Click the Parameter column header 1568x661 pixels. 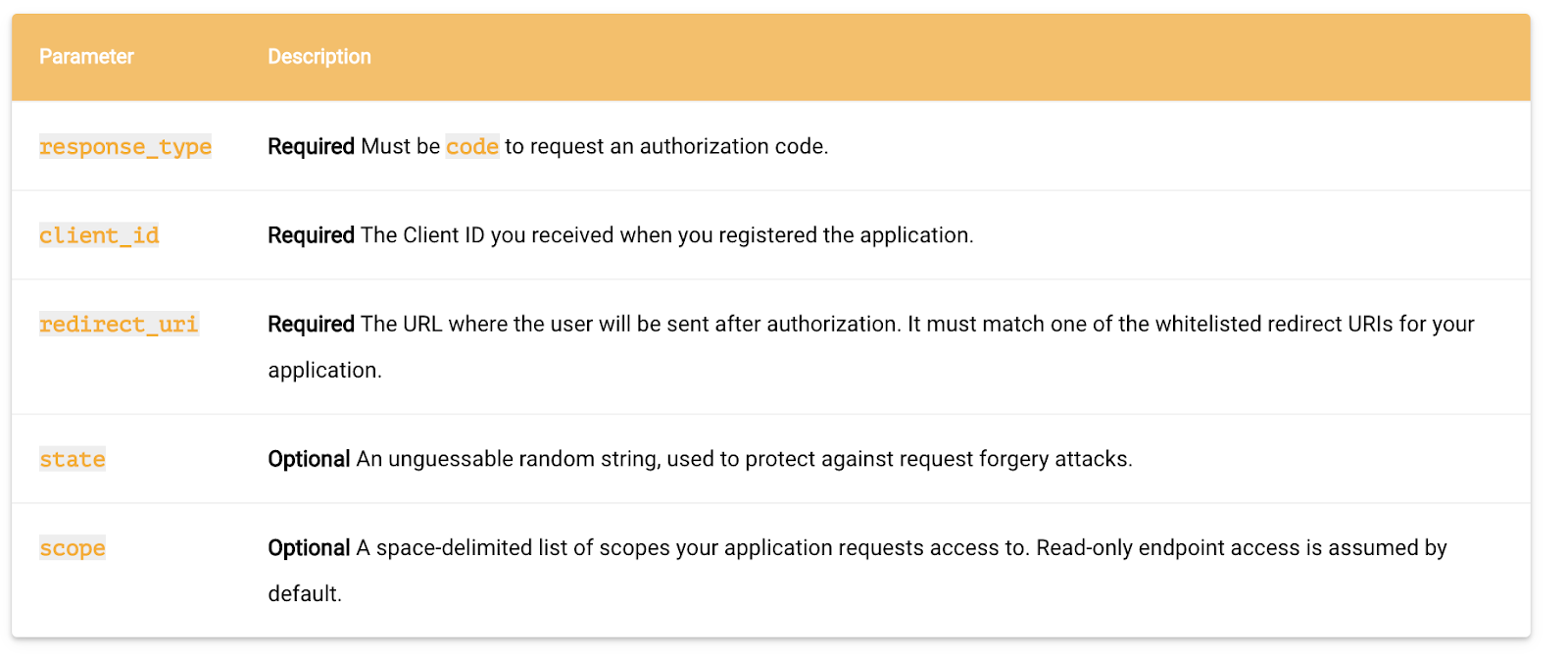pyautogui.click(x=86, y=57)
